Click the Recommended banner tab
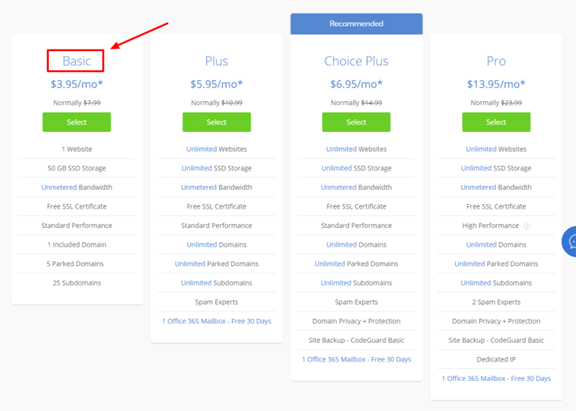This screenshot has width=576, height=411. (356, 24)
